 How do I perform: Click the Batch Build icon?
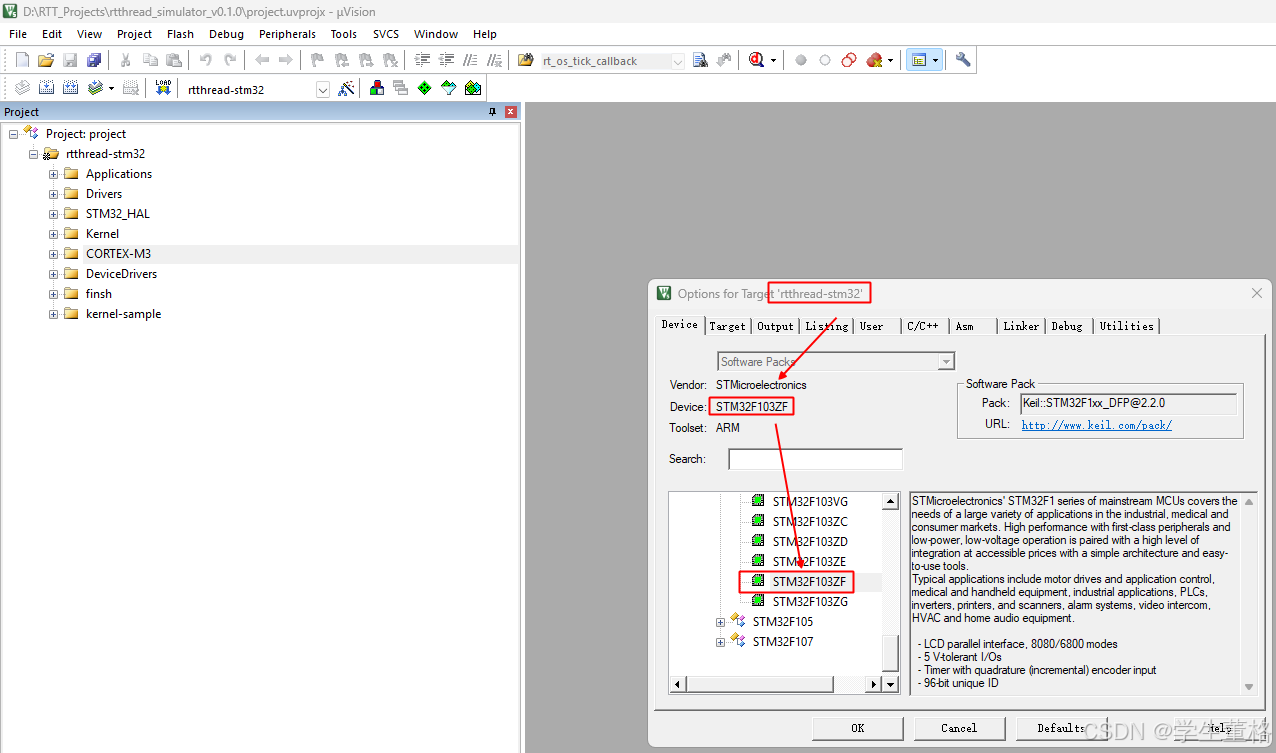tap(95, 88)
